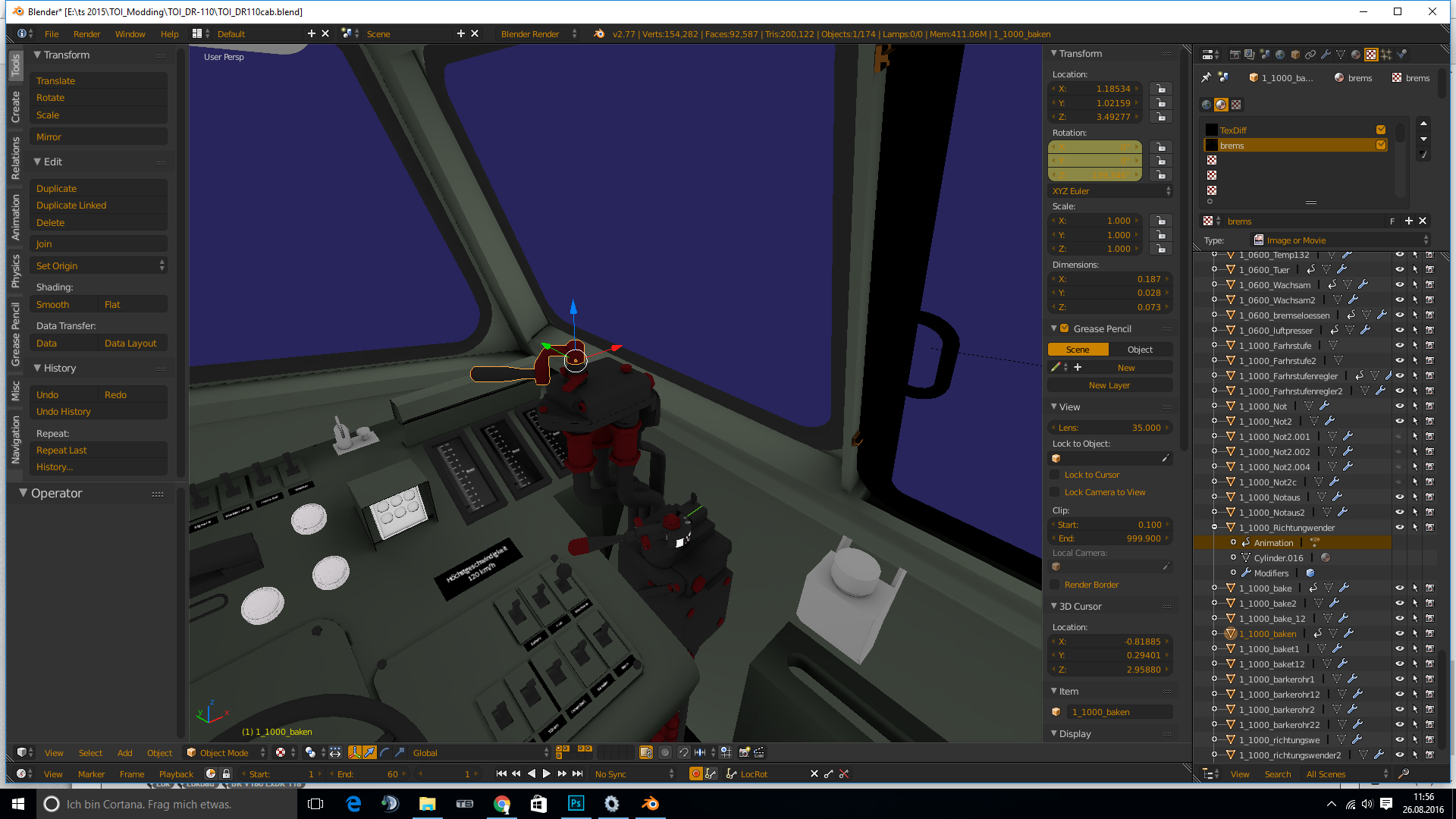1456x819 pixels.
Task: Enable Lock to Cursor checkbox
Action: coord(1055,475)
